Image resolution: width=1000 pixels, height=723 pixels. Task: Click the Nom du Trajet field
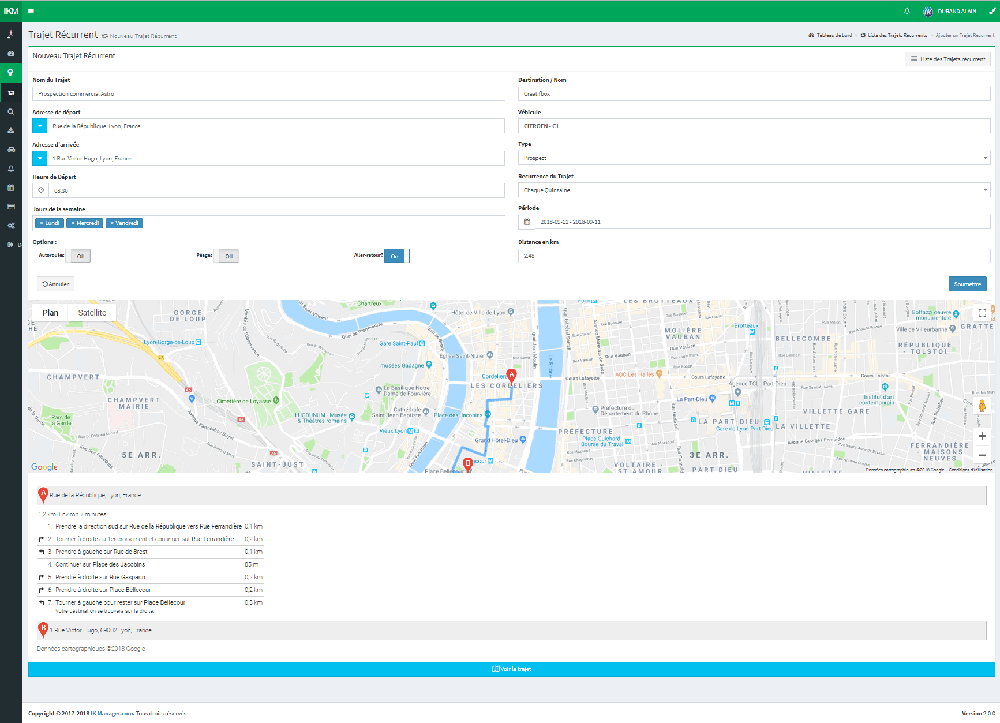268,94
